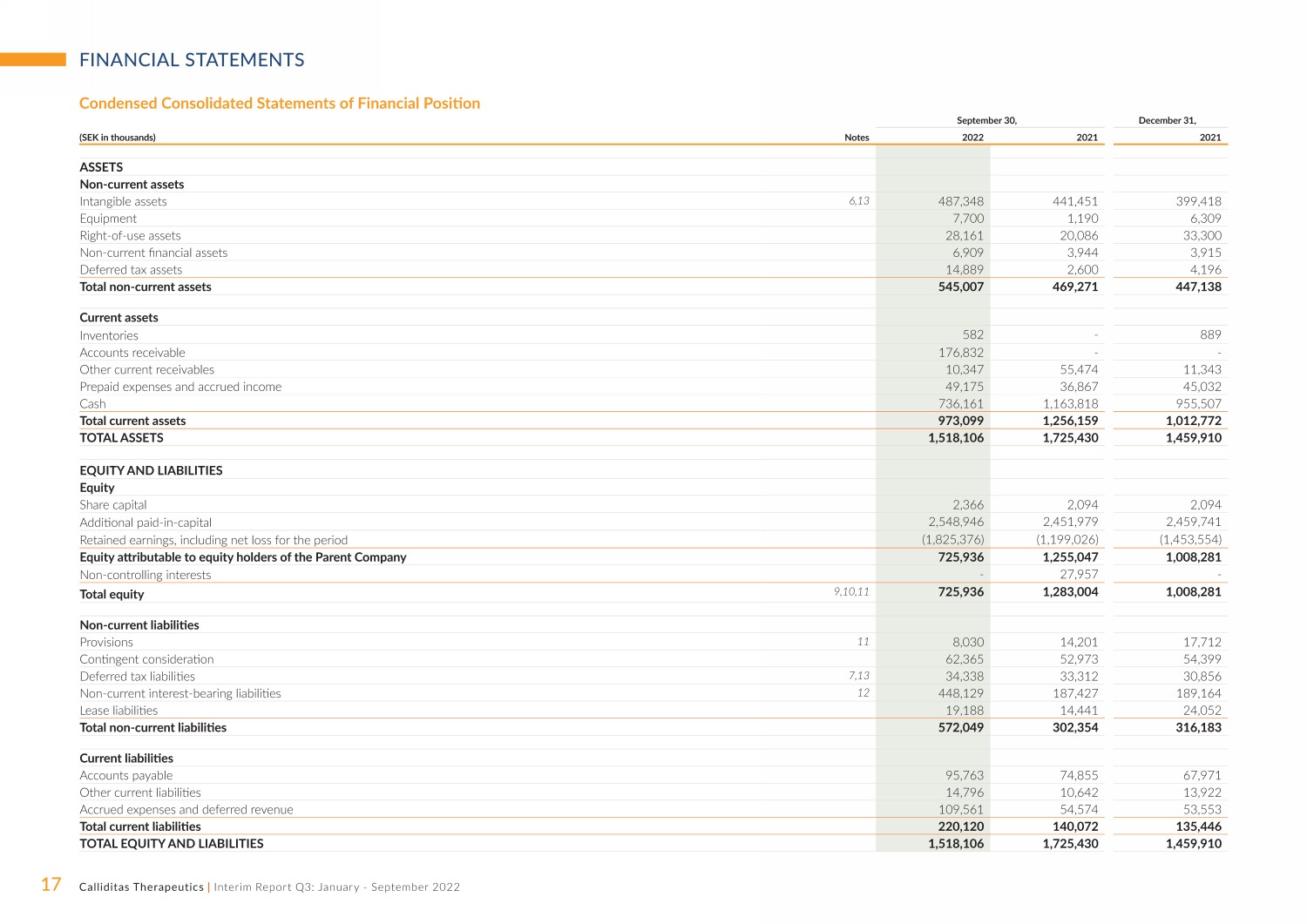Screen dimensions: 1307x924
Task: Click interest-bearing liabilities value 448,129
Action: pos(961,693)
